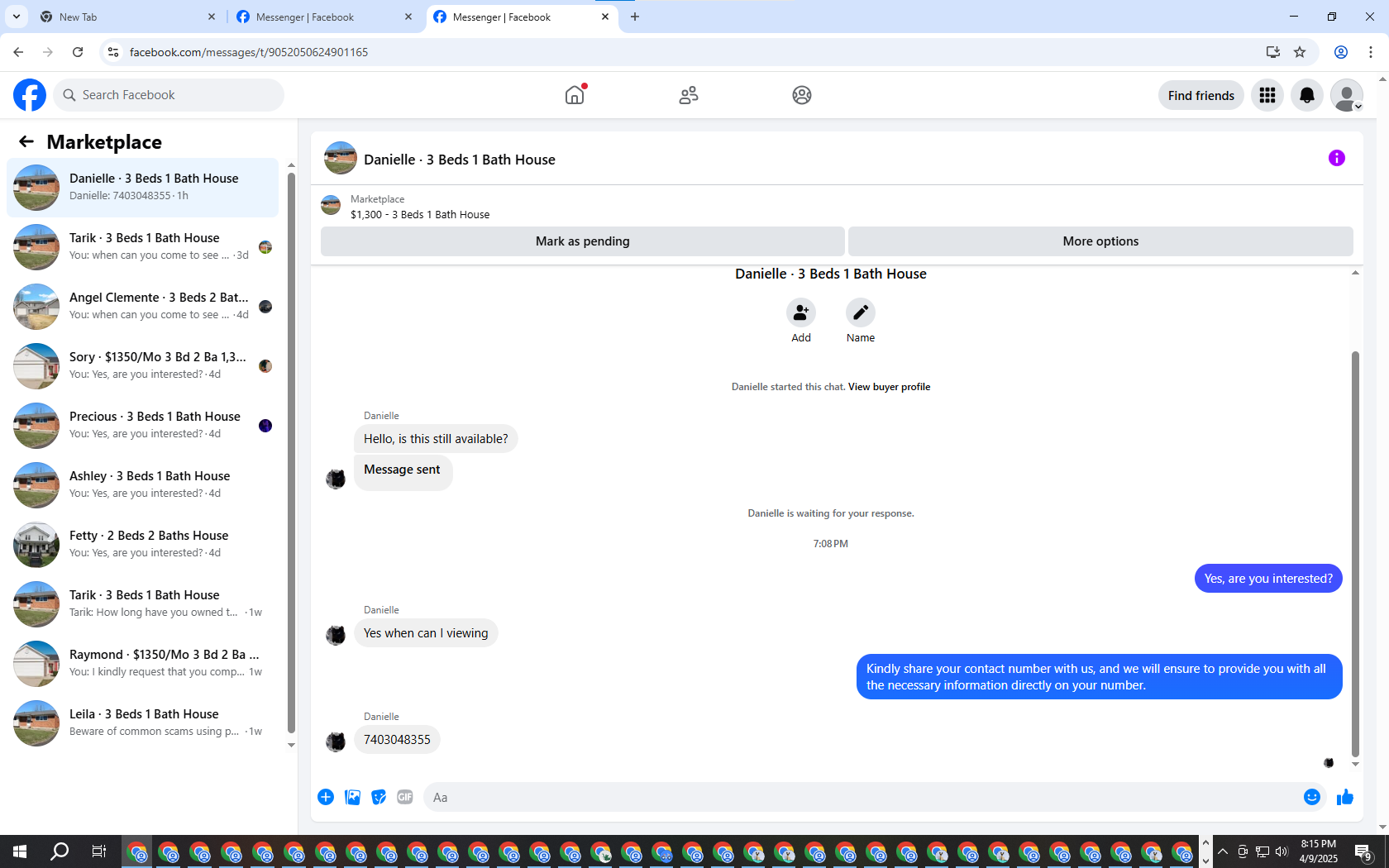Open Sory's $1350/Mo conversation

point(143,366)
